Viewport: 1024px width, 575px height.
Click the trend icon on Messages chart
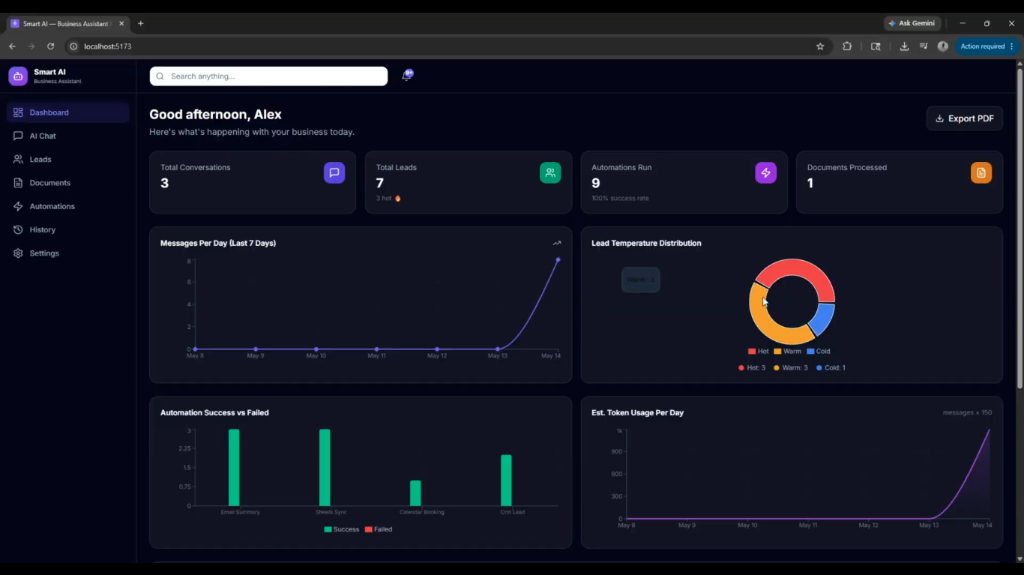[x=557, y=243]
